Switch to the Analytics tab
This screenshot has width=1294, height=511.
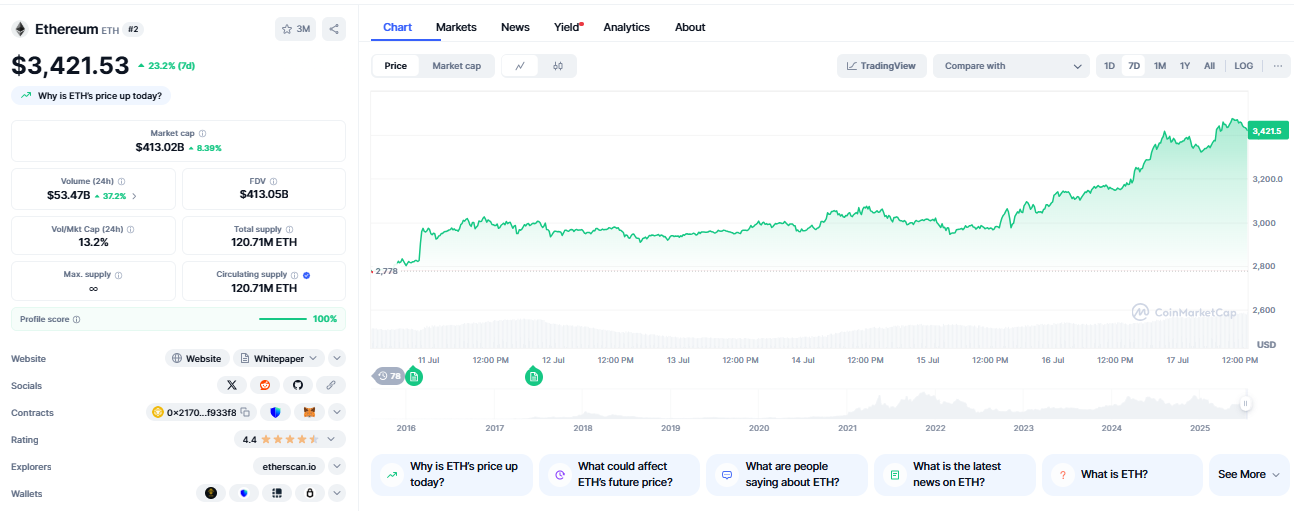point(626,27)
